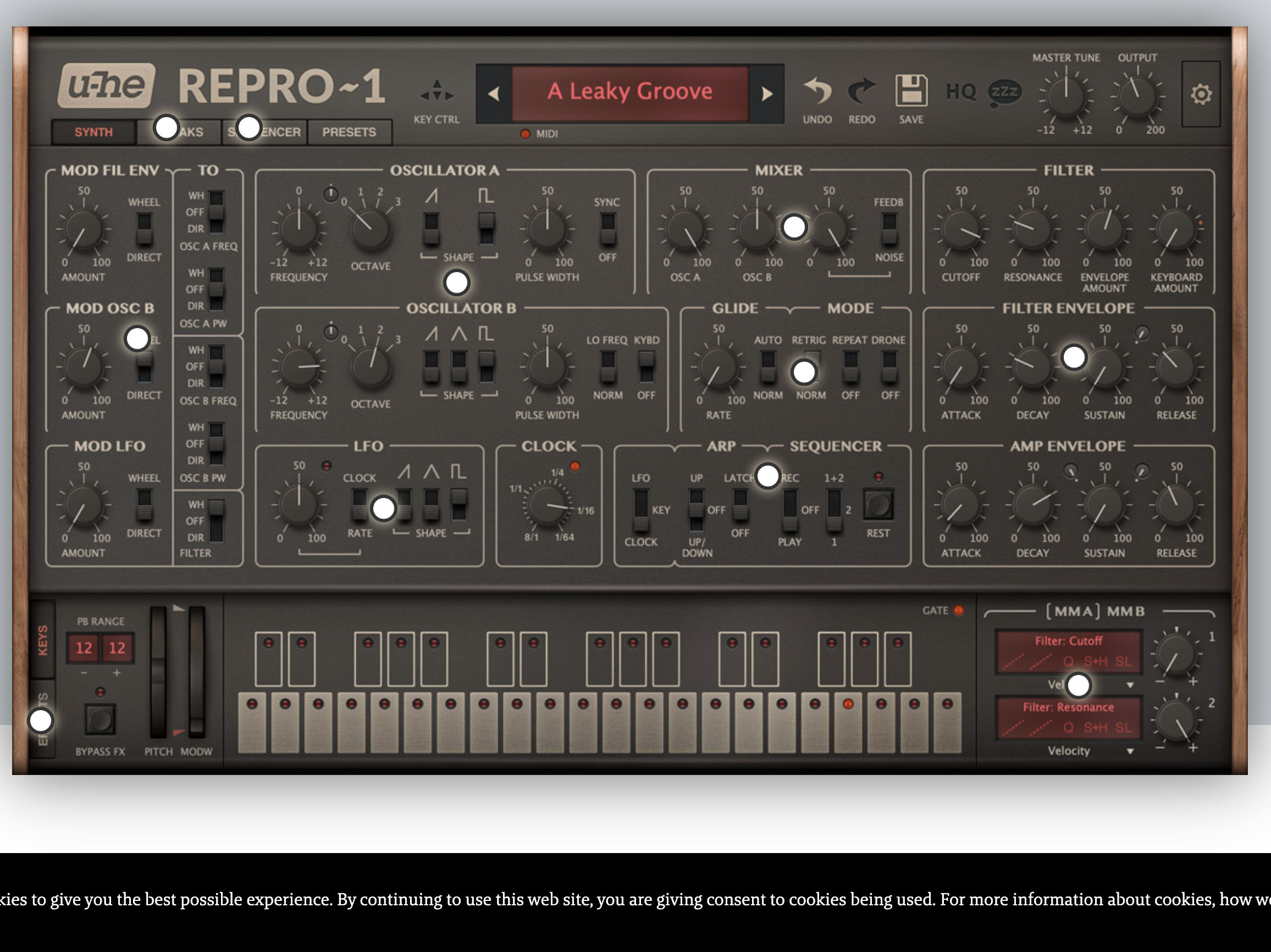Image resolution: width=1271 pixels, height=952 pixels.
Task: Click the Undo arrow icon
Action: pyautogui.click(x=817, y=91)
